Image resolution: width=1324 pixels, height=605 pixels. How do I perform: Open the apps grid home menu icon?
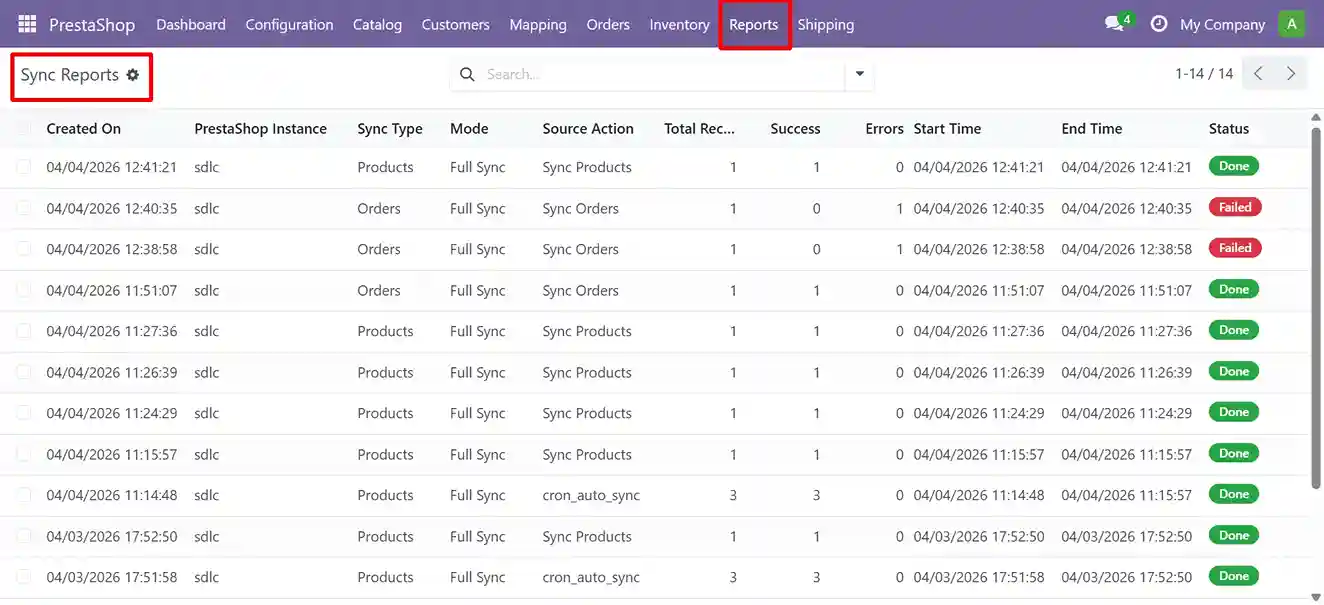click(27, 24)
